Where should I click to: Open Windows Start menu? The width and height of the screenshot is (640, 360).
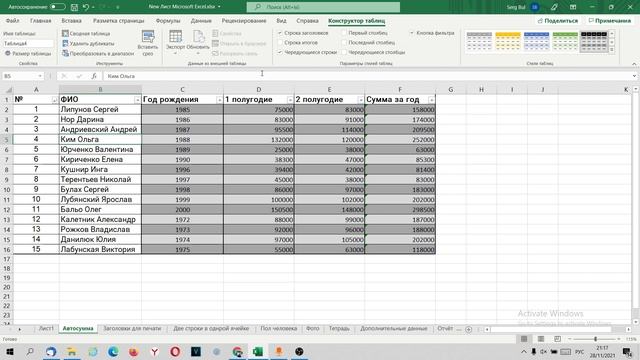tap(9, 351)
